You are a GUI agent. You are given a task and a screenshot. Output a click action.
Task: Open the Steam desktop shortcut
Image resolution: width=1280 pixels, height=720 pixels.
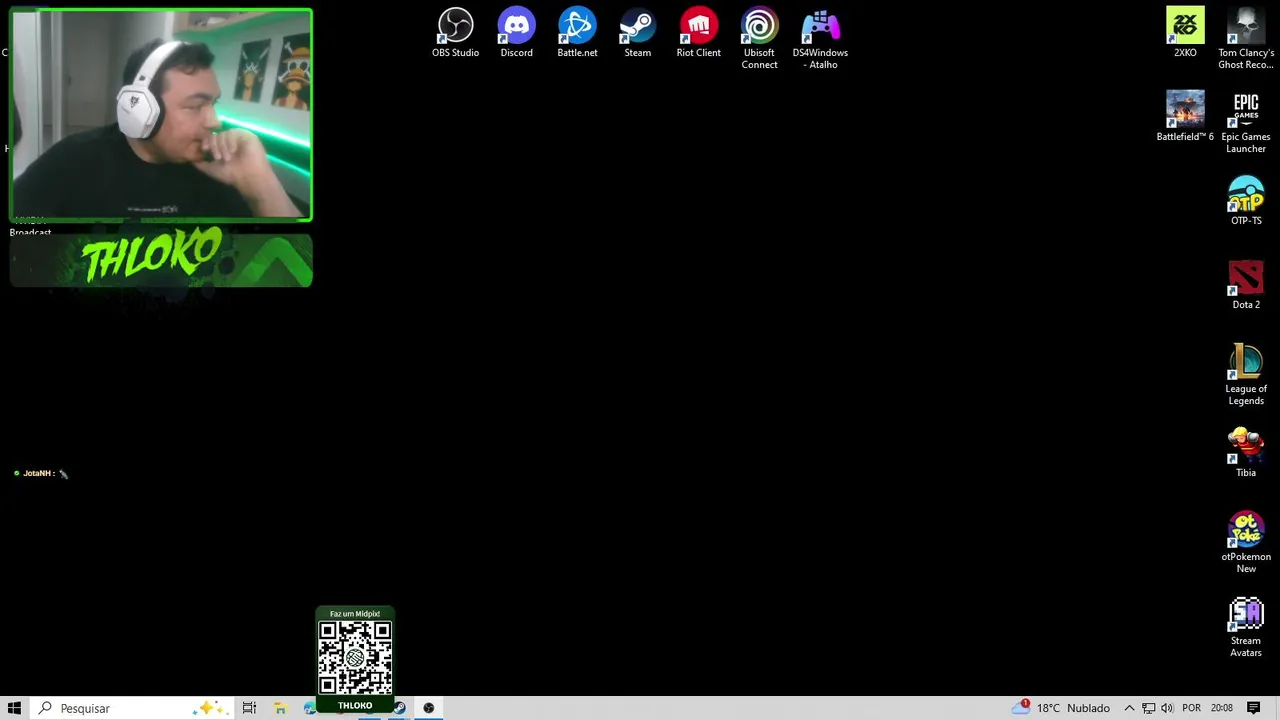tap(637, 33)
